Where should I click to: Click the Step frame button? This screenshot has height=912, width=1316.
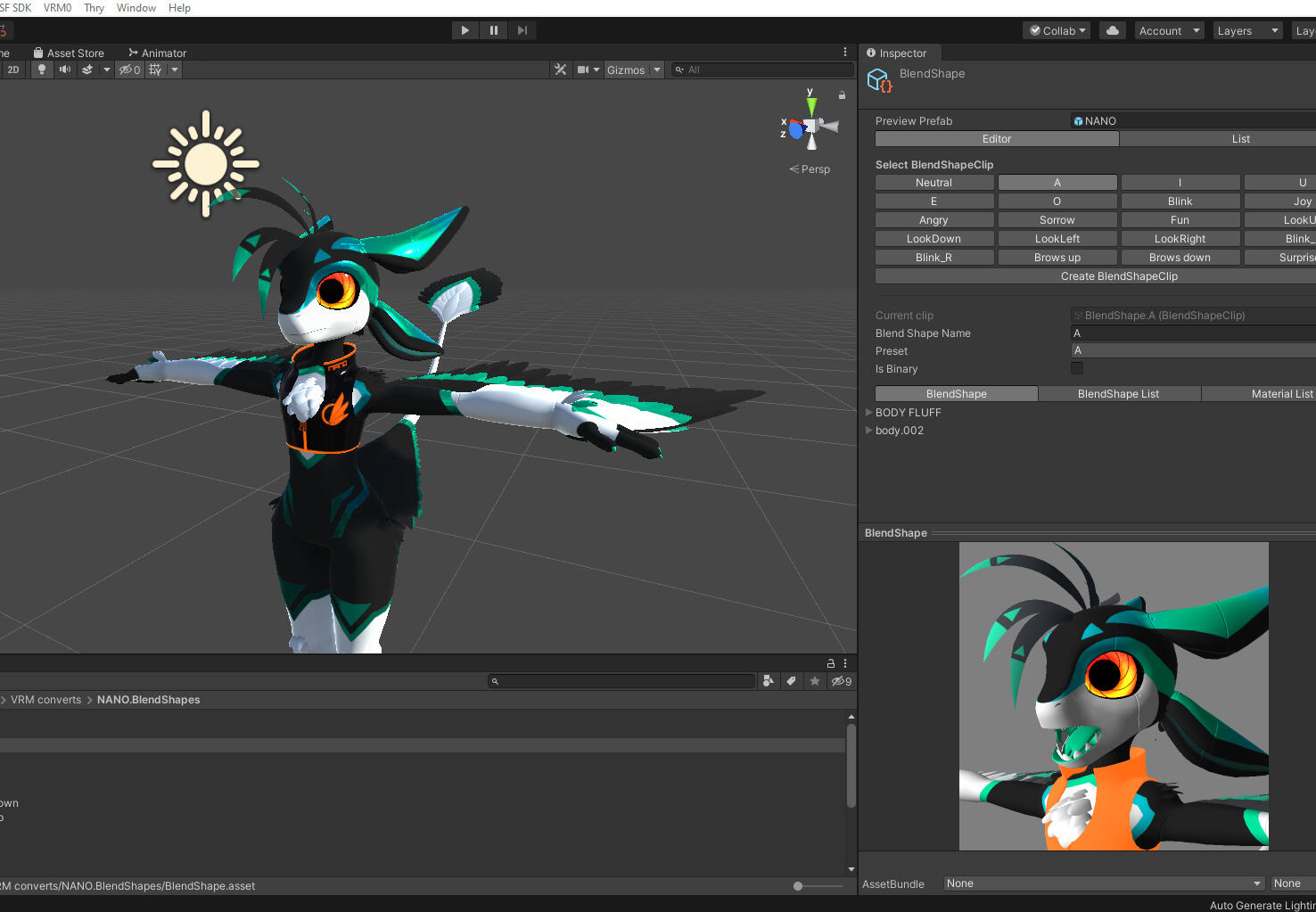pos(522,29)
